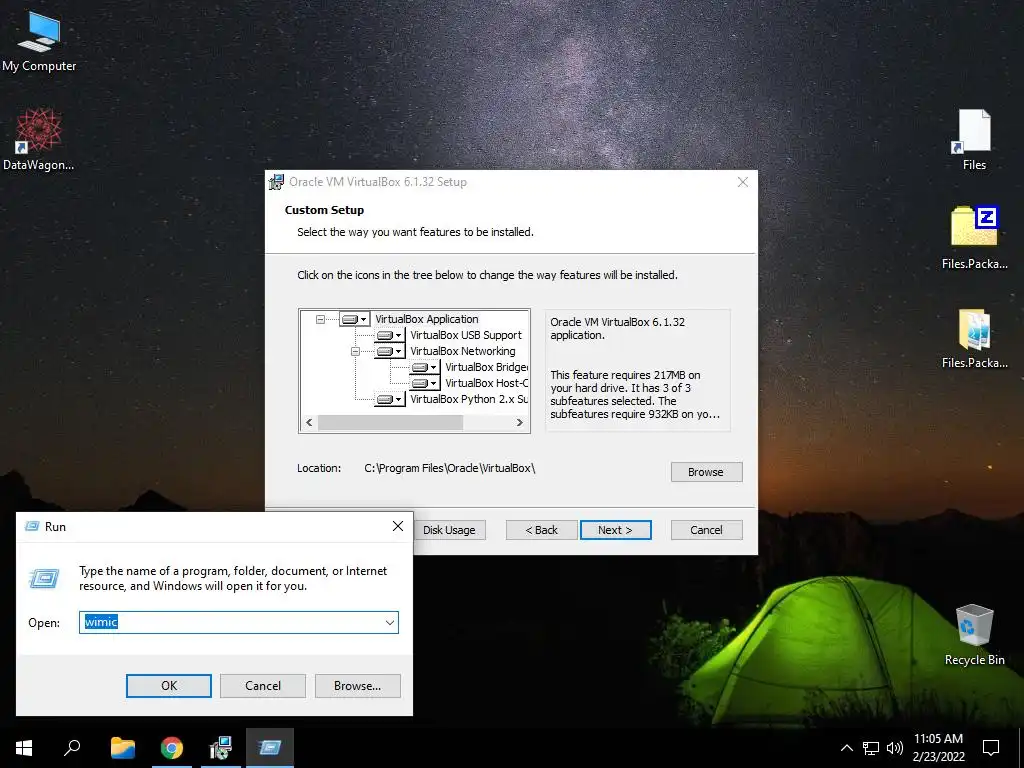Close the VirtualBox Setup window
The width and height of the screenshot is (1024, 768).
(x=743, y=182)
